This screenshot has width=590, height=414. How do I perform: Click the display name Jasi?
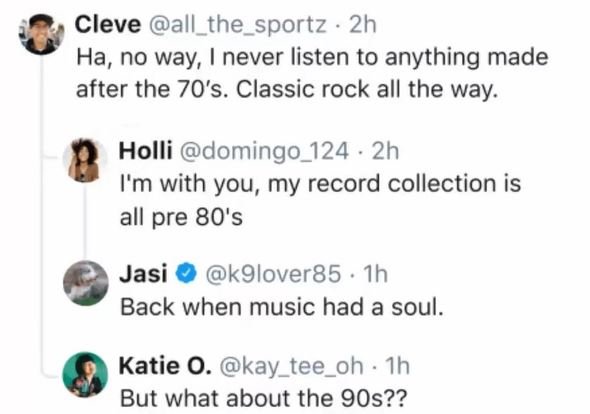143,273
